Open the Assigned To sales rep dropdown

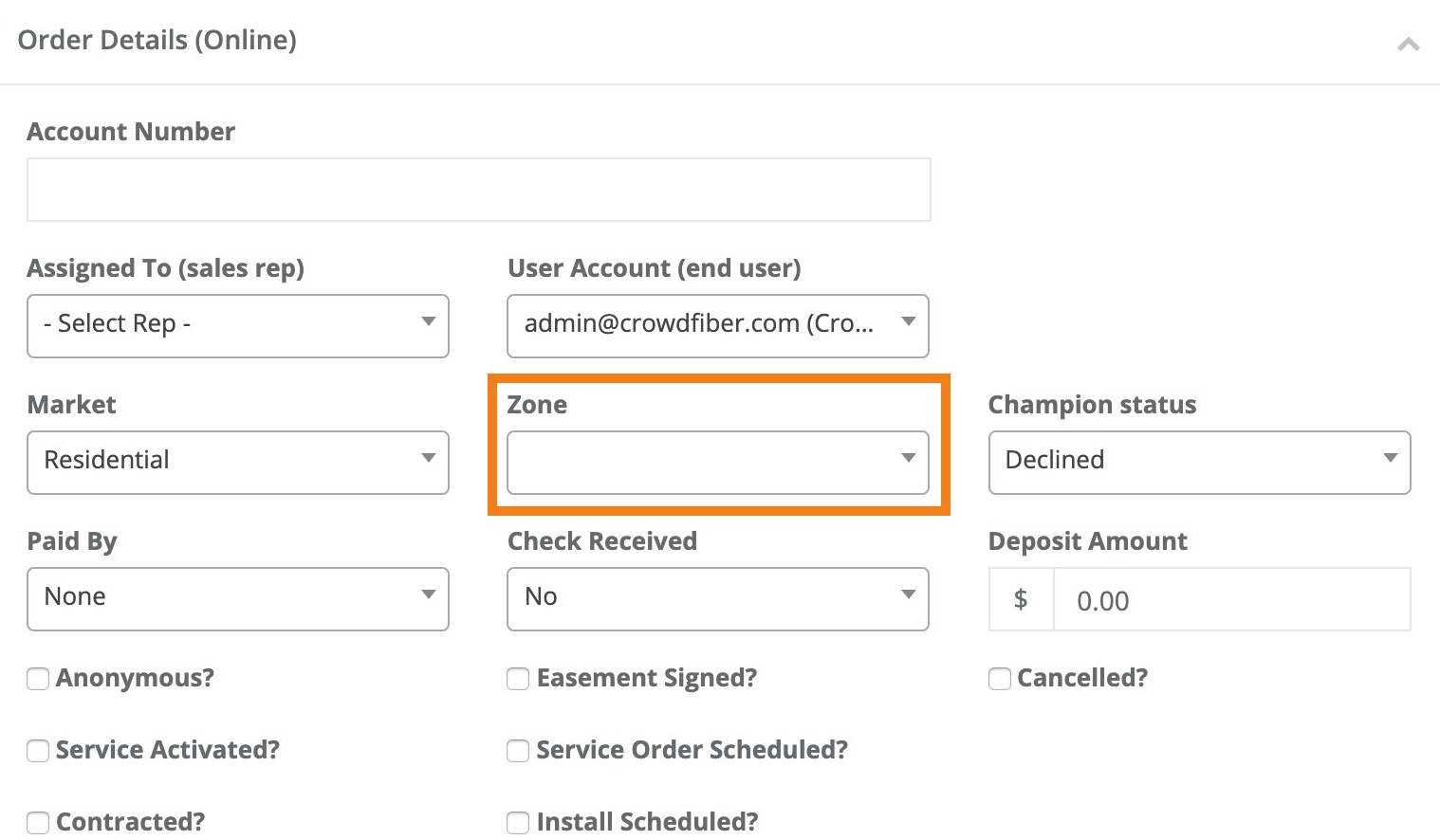pyautogui.click(x=237, y=325)
